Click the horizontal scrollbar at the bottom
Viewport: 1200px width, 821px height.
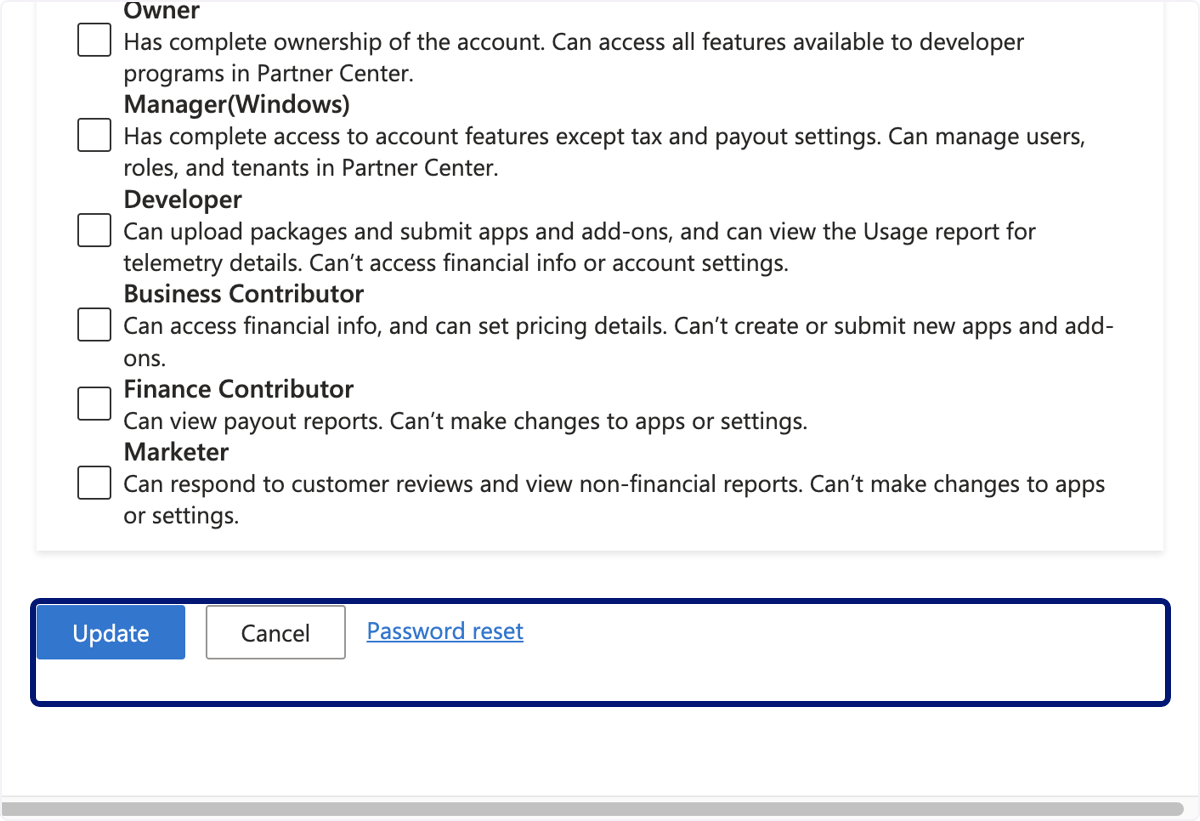[x=592, y=808]
